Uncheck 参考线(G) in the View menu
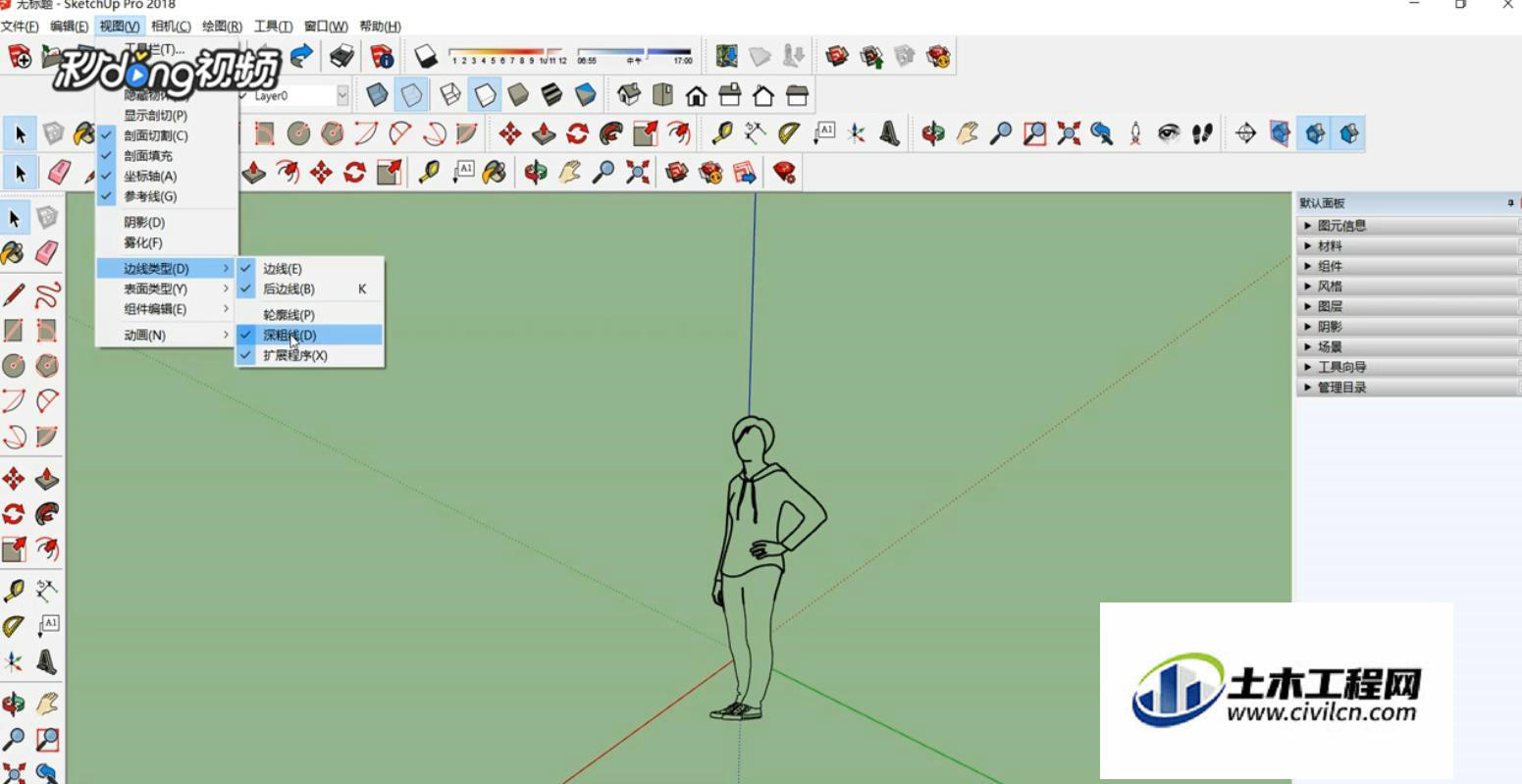Image resolution: width=1522 pixels, height=784 pixels. pyautogui.click(x=149, y=196)
